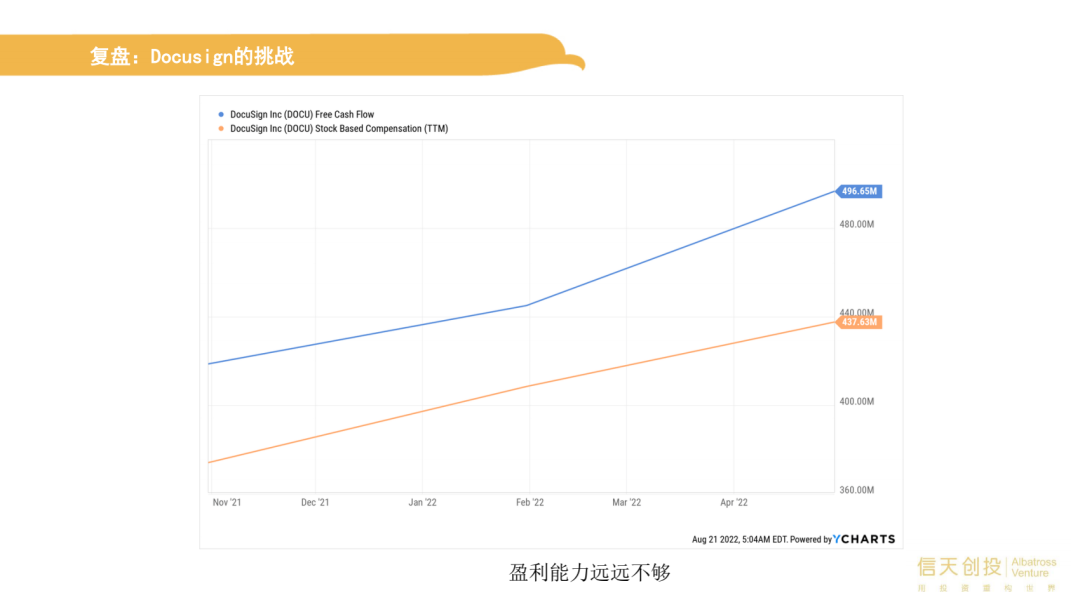Click the Mar '22 axis label

tap(626, 502)
